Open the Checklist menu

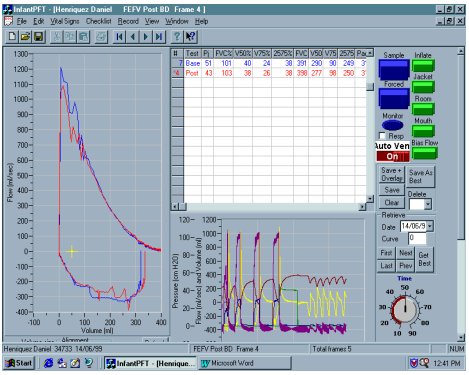point(99,21)
